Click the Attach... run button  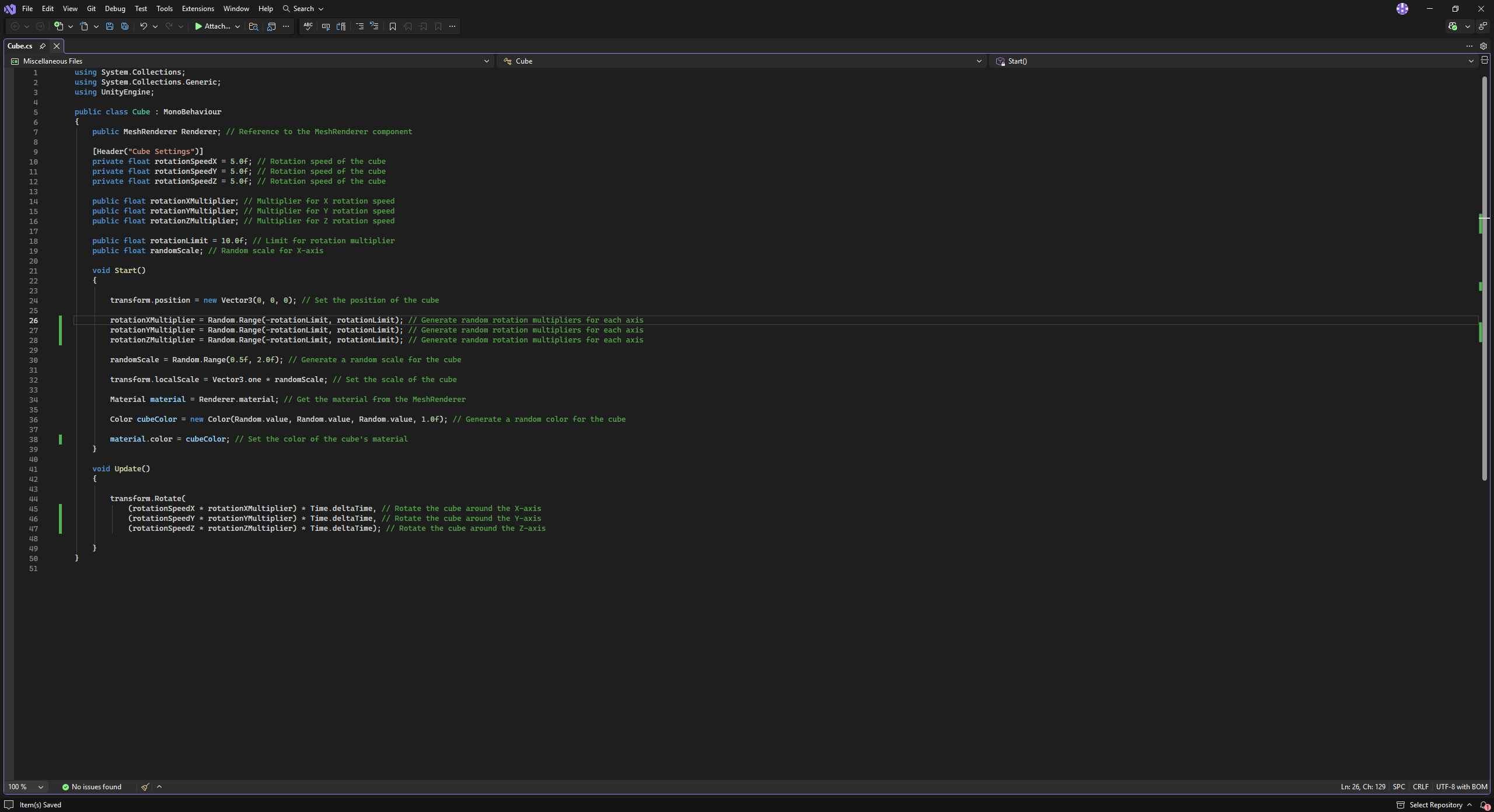[x=213, y=26]
